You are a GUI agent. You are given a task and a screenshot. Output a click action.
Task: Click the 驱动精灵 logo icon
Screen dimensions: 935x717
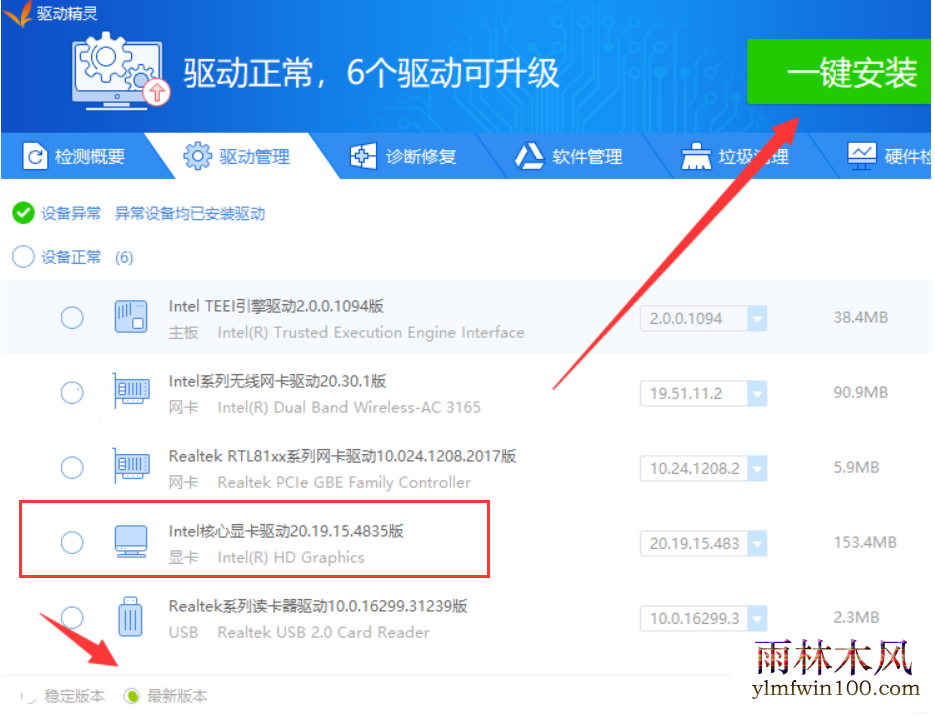(x=18, y=13)
